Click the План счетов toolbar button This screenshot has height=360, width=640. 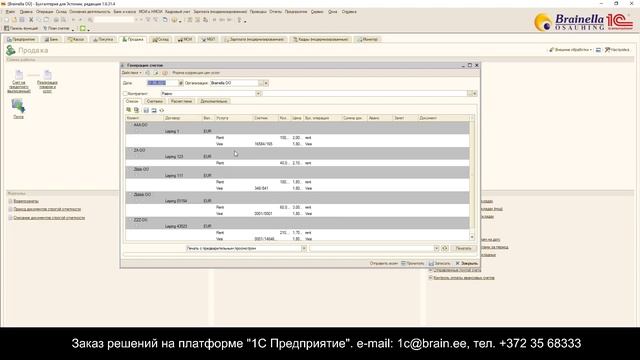tap(56, 29)
